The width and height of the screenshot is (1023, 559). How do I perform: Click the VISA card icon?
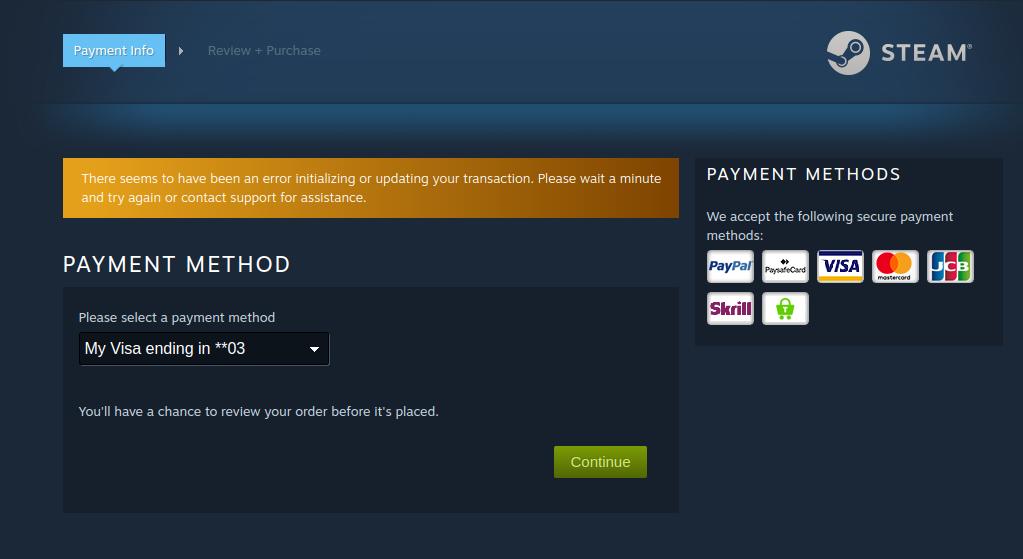click(x=840, y=266)
